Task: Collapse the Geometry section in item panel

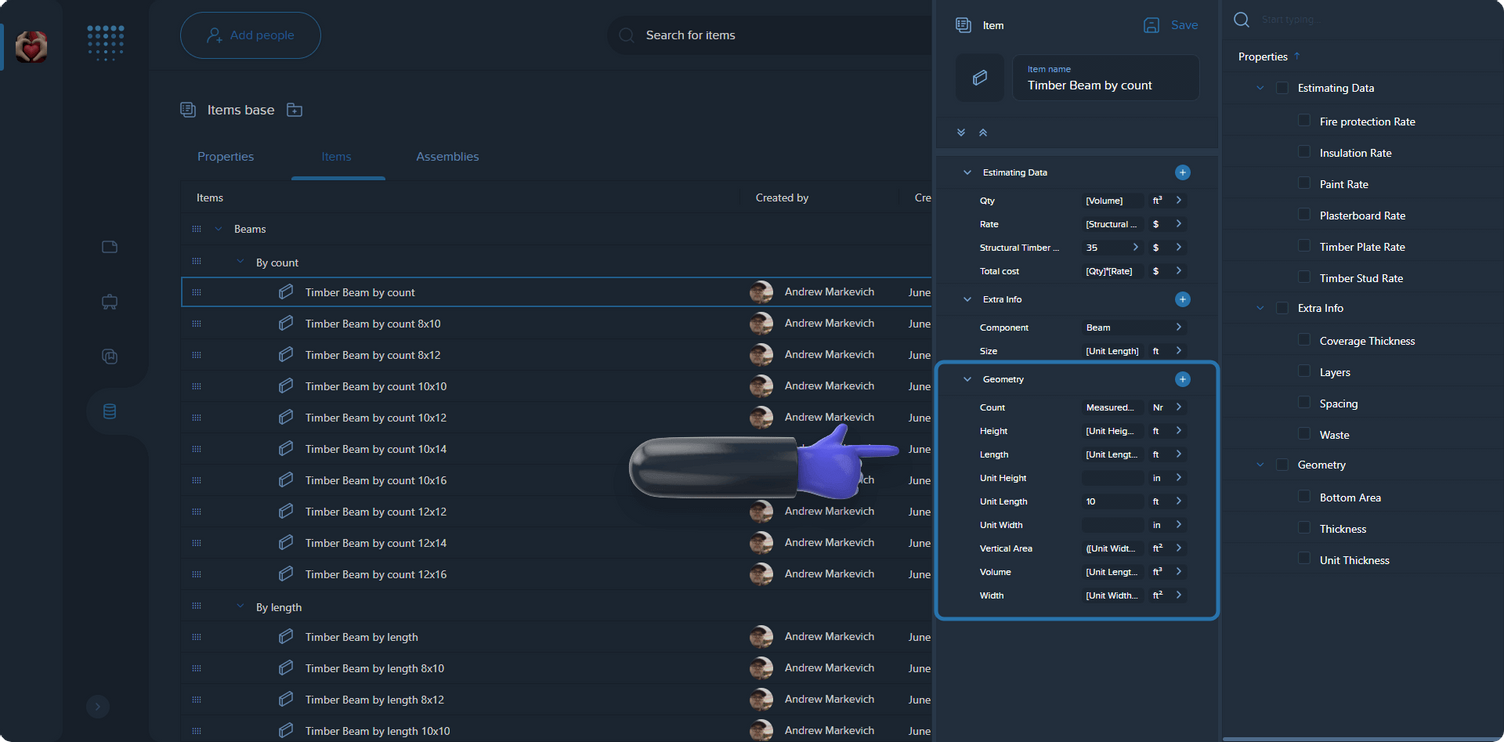Action: click(x=967, y=379)
